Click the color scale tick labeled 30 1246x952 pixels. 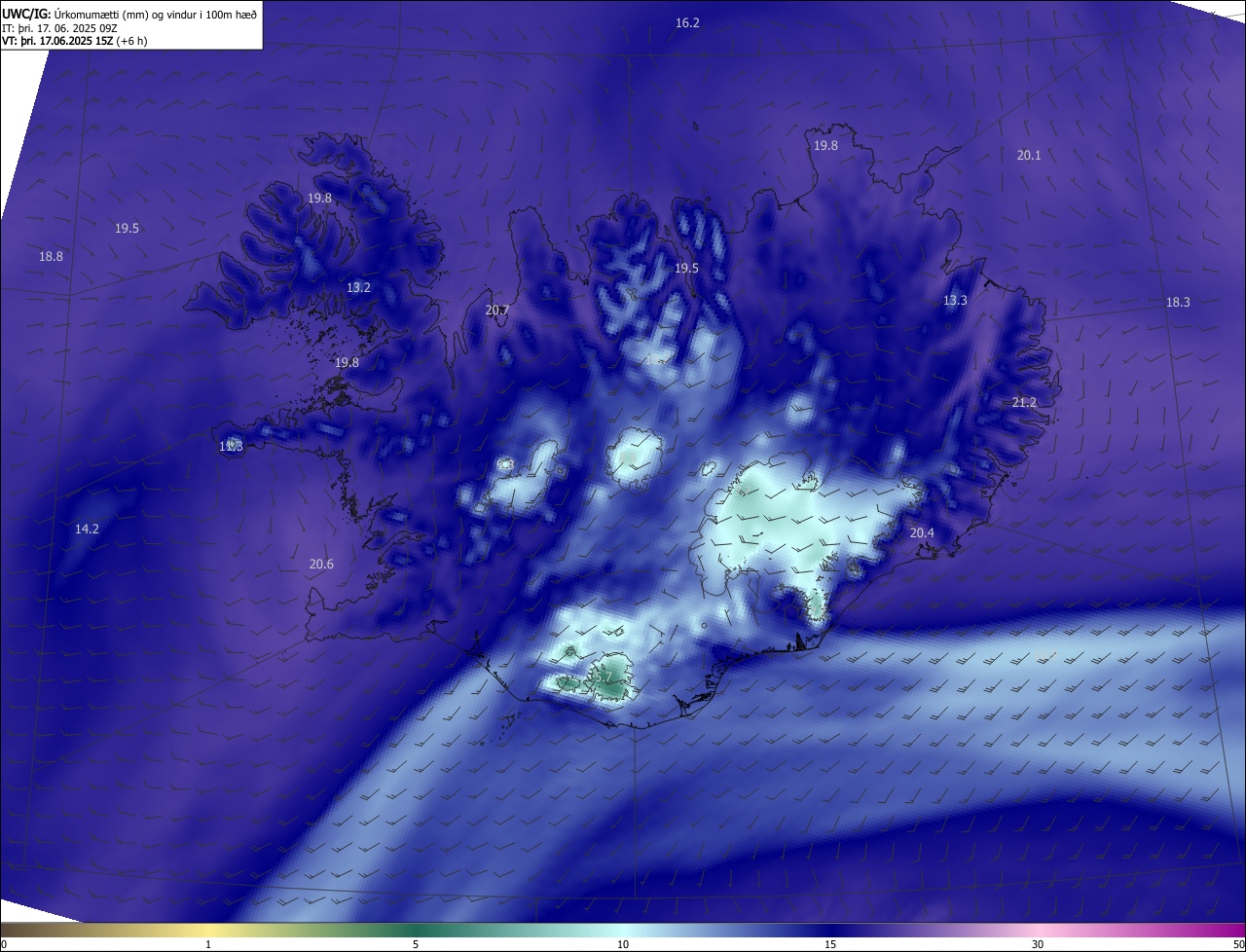coord(1038,944)
